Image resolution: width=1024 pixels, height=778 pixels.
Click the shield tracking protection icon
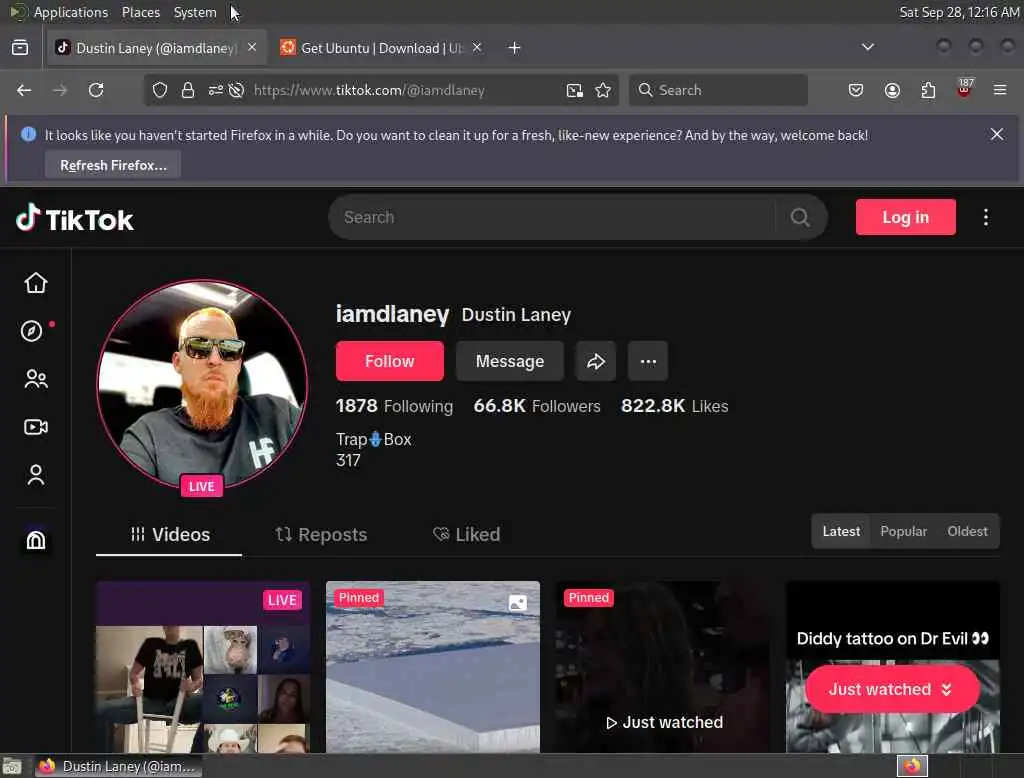tap(159, 90)
